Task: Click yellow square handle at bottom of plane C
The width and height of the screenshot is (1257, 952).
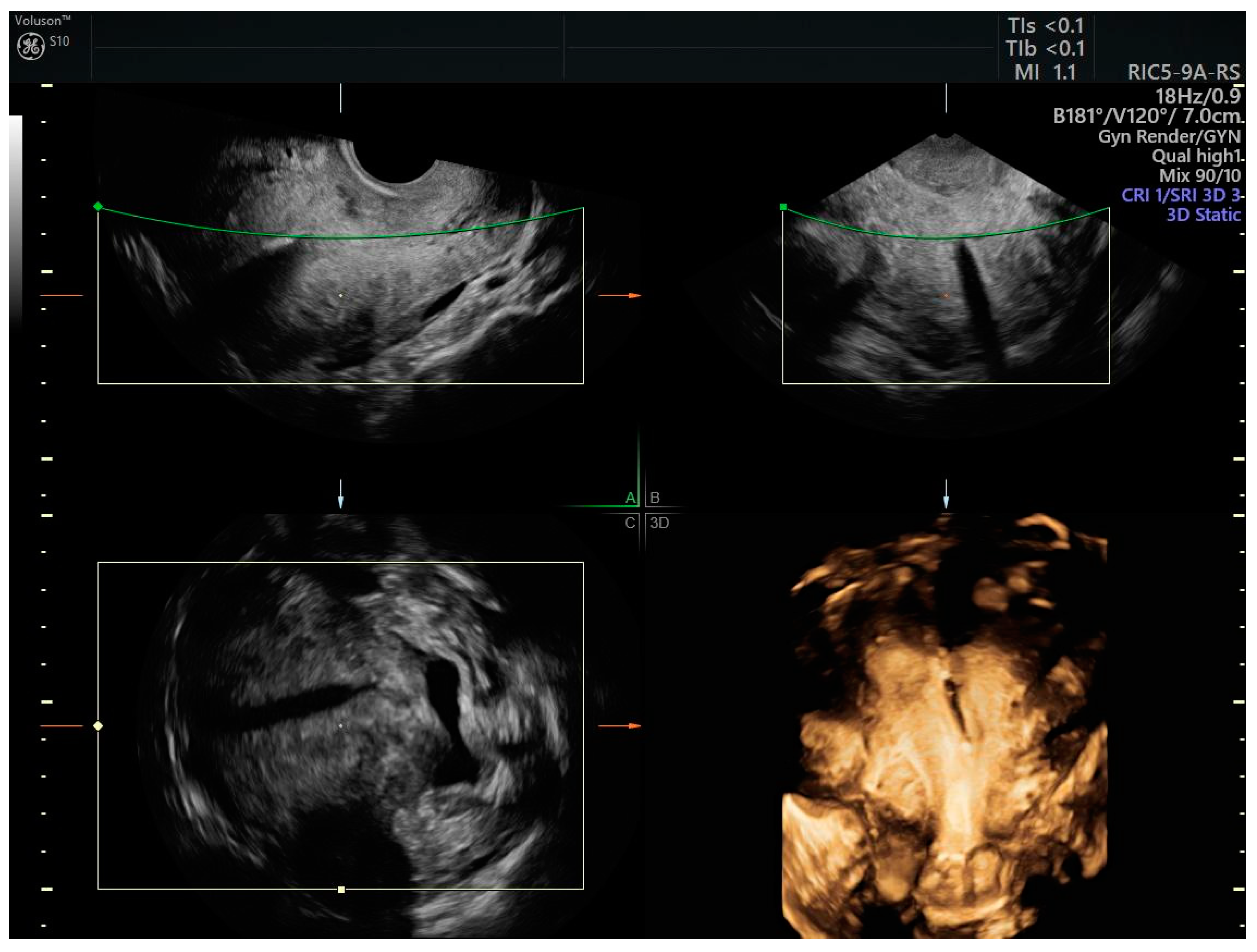Action: pyautogui.click(x=342, y=889)
